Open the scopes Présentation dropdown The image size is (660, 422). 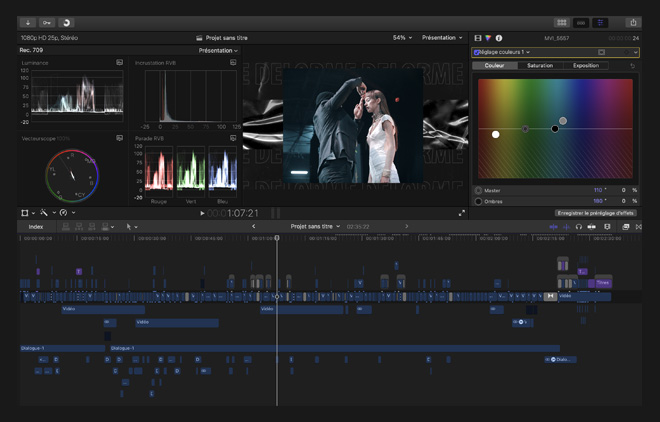pos(218,50)
